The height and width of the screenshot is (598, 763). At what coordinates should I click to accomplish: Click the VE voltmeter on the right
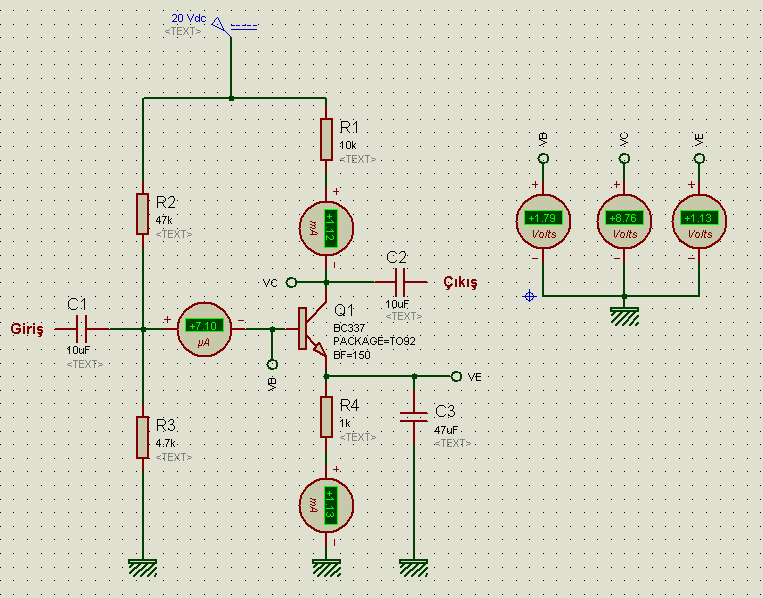pos(699,219)
